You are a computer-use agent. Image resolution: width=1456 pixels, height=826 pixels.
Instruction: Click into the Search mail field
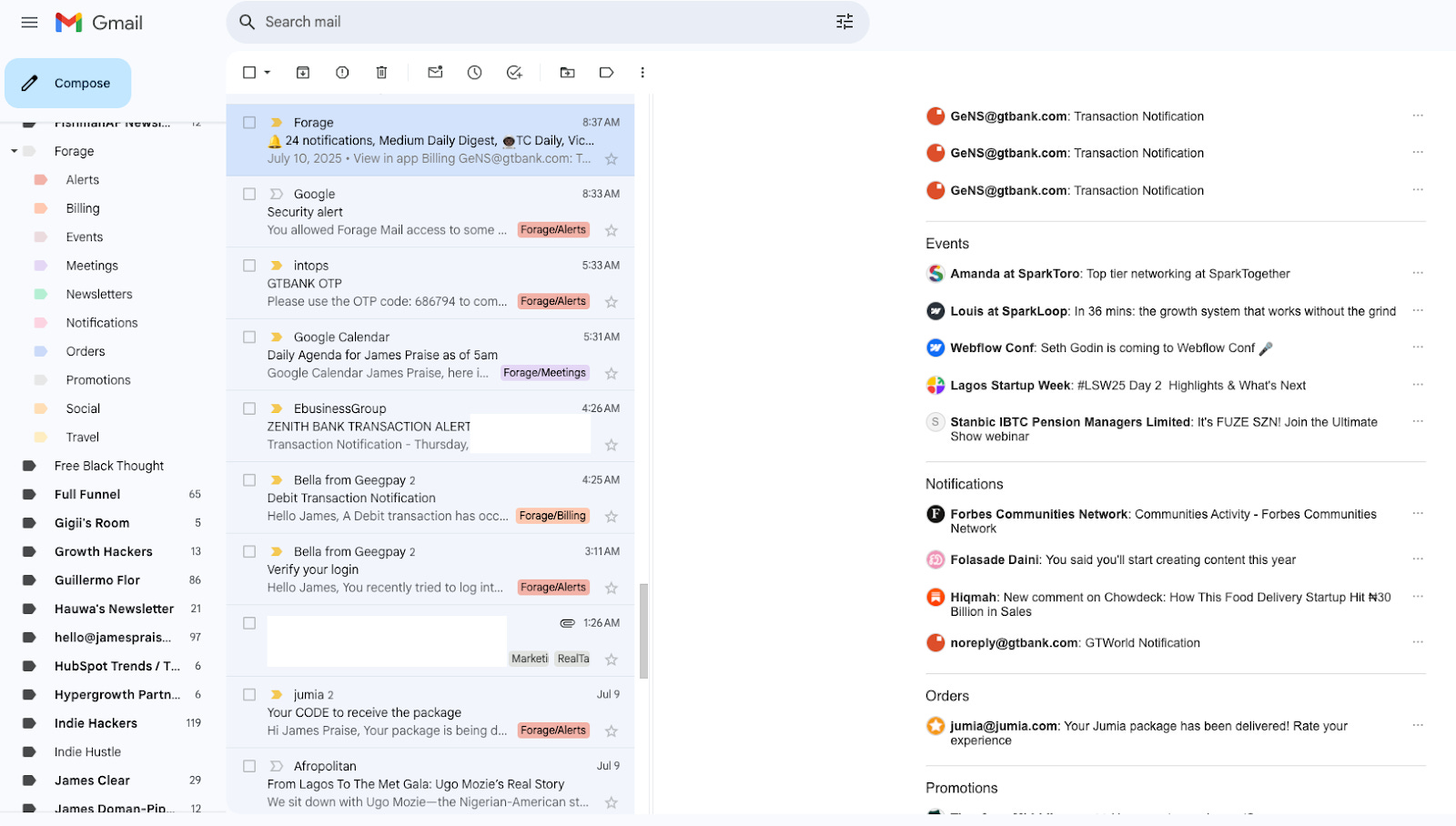point(546,22)
